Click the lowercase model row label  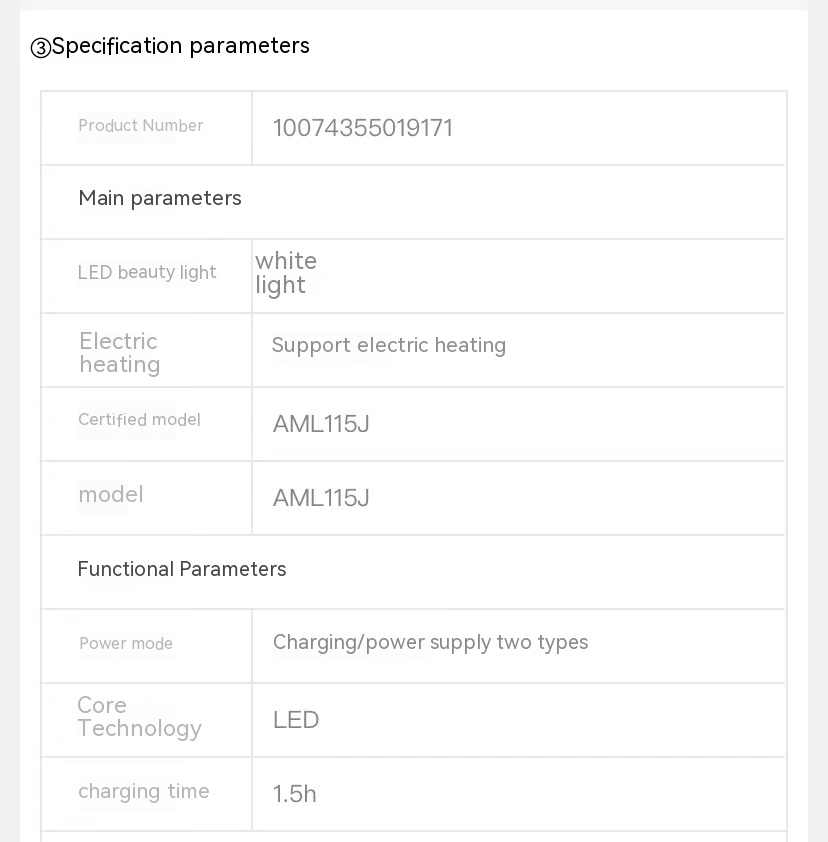click(111, 494)
